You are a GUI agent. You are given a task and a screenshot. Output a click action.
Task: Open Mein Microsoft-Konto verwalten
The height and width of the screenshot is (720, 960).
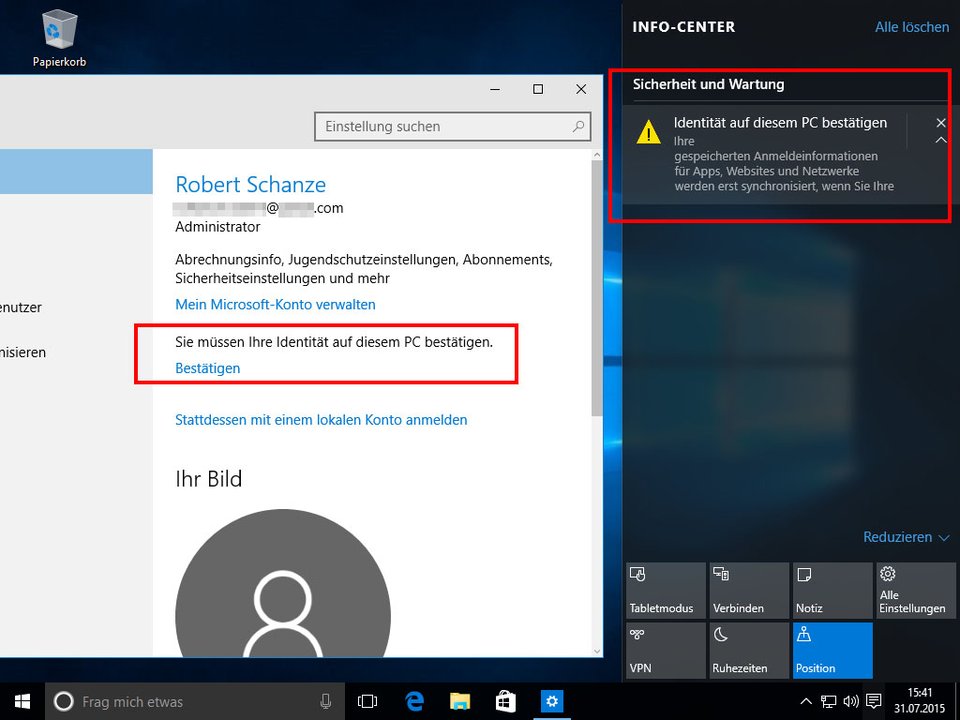pyautogui.click(x=275, y=304)
